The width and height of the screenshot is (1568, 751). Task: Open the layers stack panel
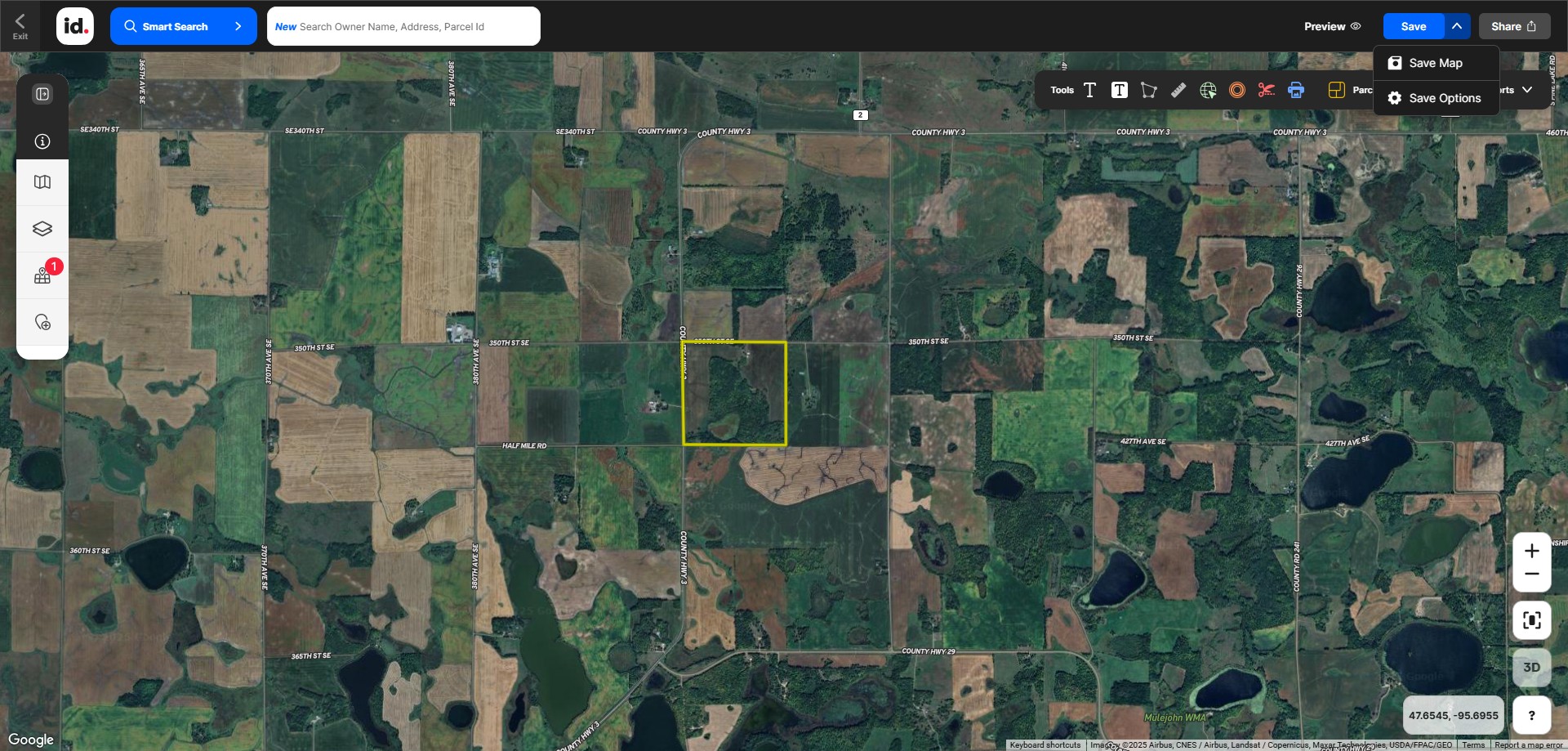42,229
